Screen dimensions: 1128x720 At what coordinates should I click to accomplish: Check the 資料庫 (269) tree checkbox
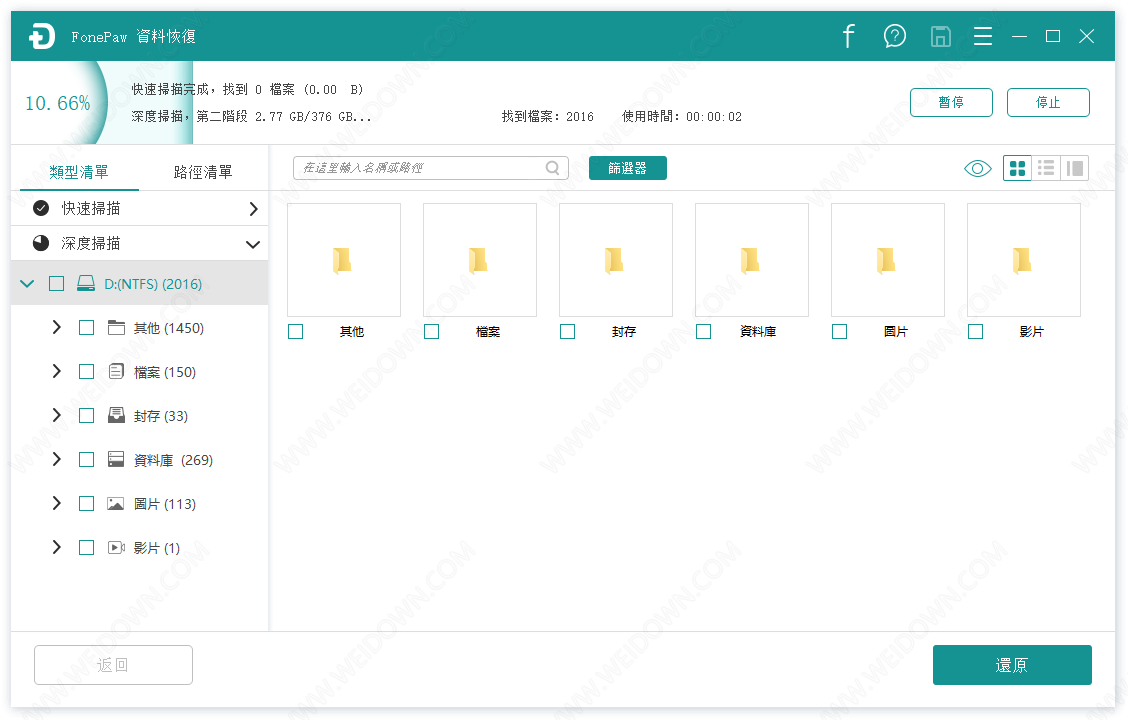(86, 460)
